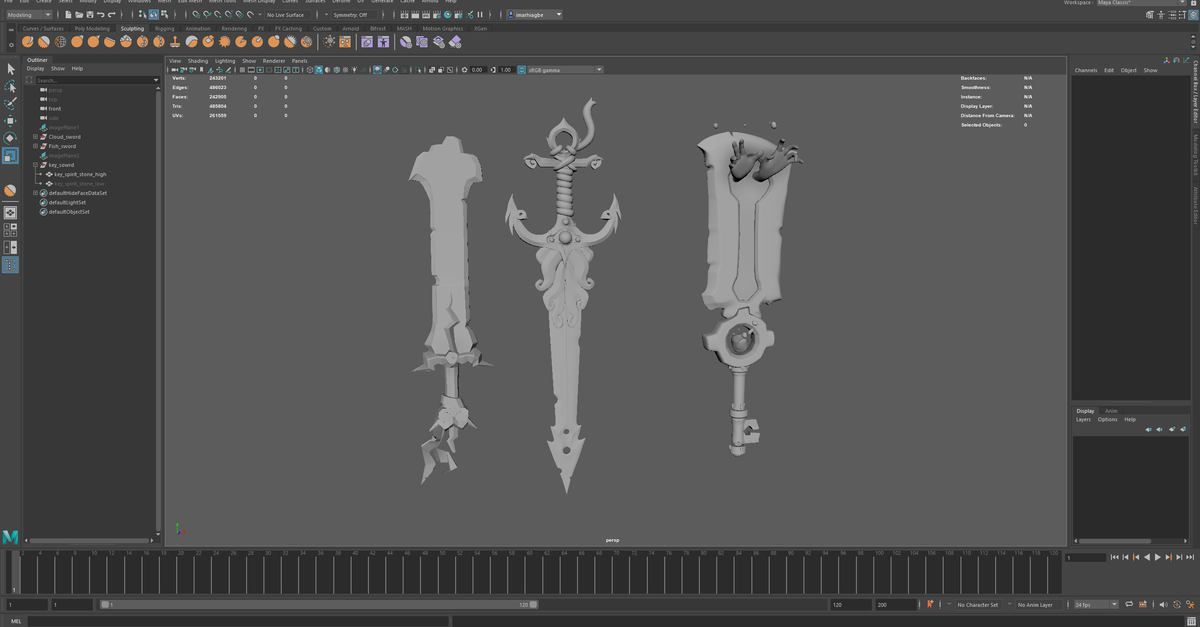Viewport: 1200px width, 627px height.
Task: Select the Select tool arrow in the toolbox
Action: 11,69
